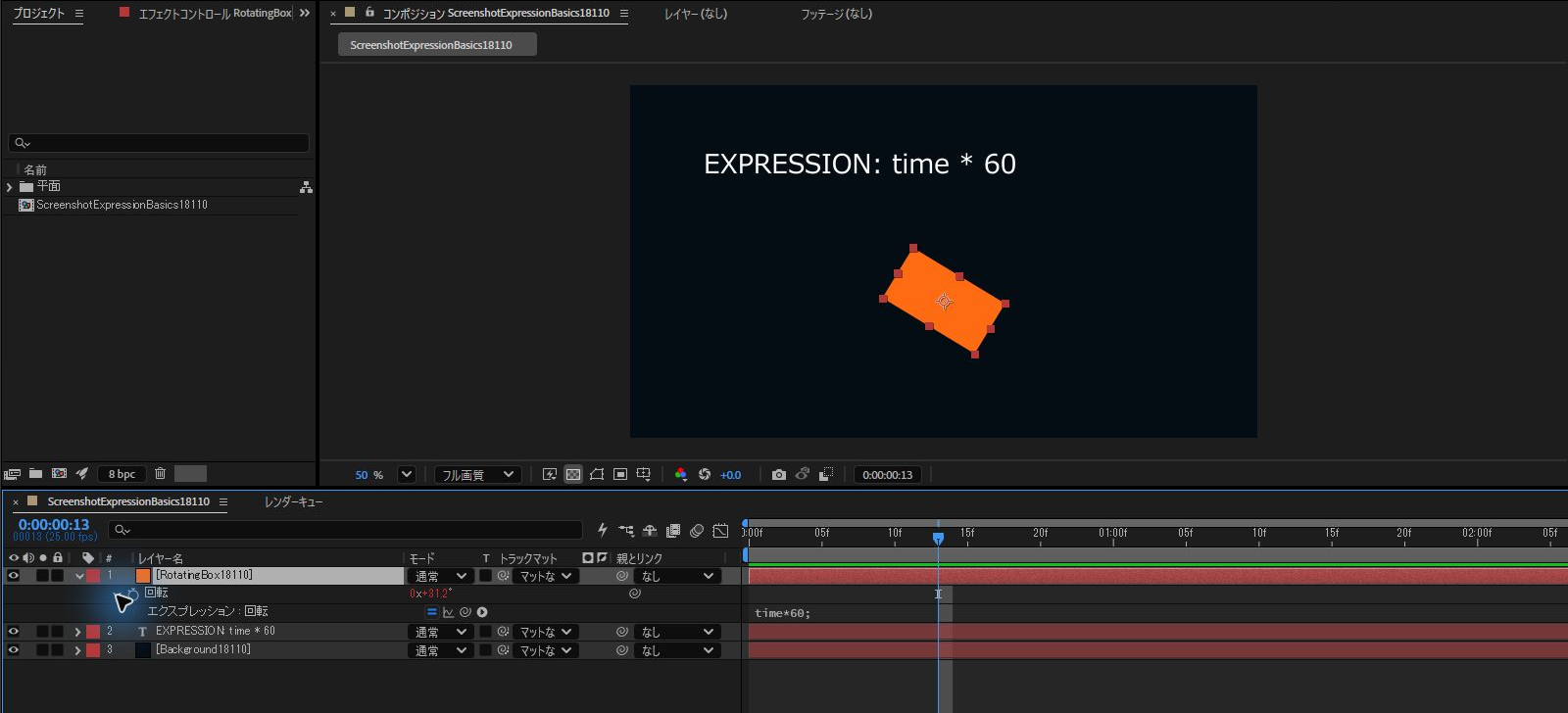Image resolution: width=1568 pixels, height=713 pixels.
Task: Open the graph editor in timeline
Action: (720, 531)
